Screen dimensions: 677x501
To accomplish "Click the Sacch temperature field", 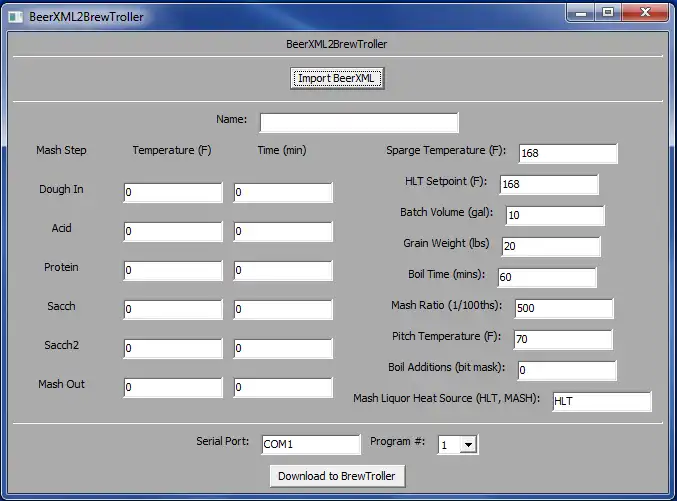I will [173, 309].
